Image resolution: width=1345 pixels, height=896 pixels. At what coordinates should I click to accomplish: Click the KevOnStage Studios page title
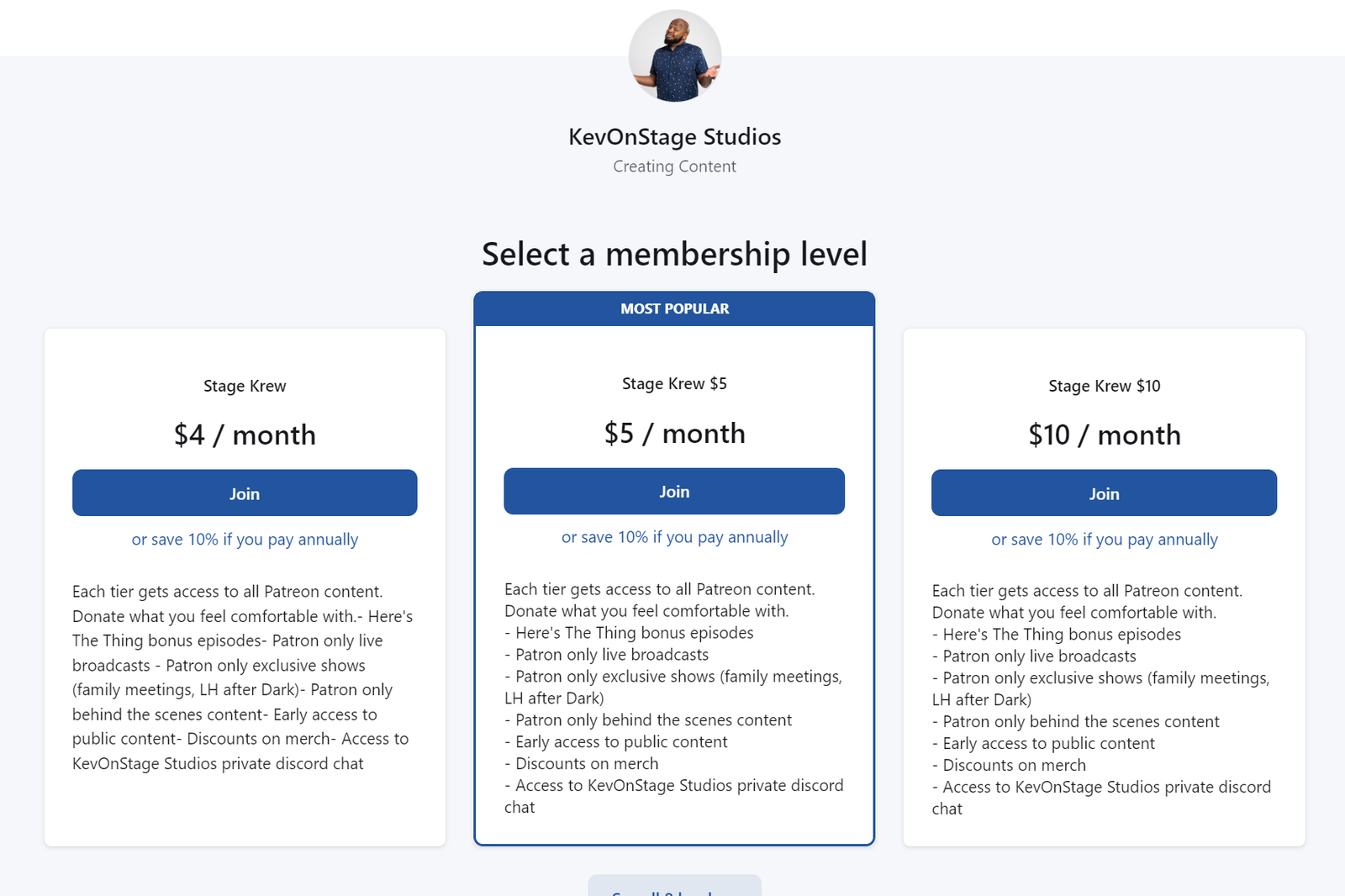pos(674,137)
